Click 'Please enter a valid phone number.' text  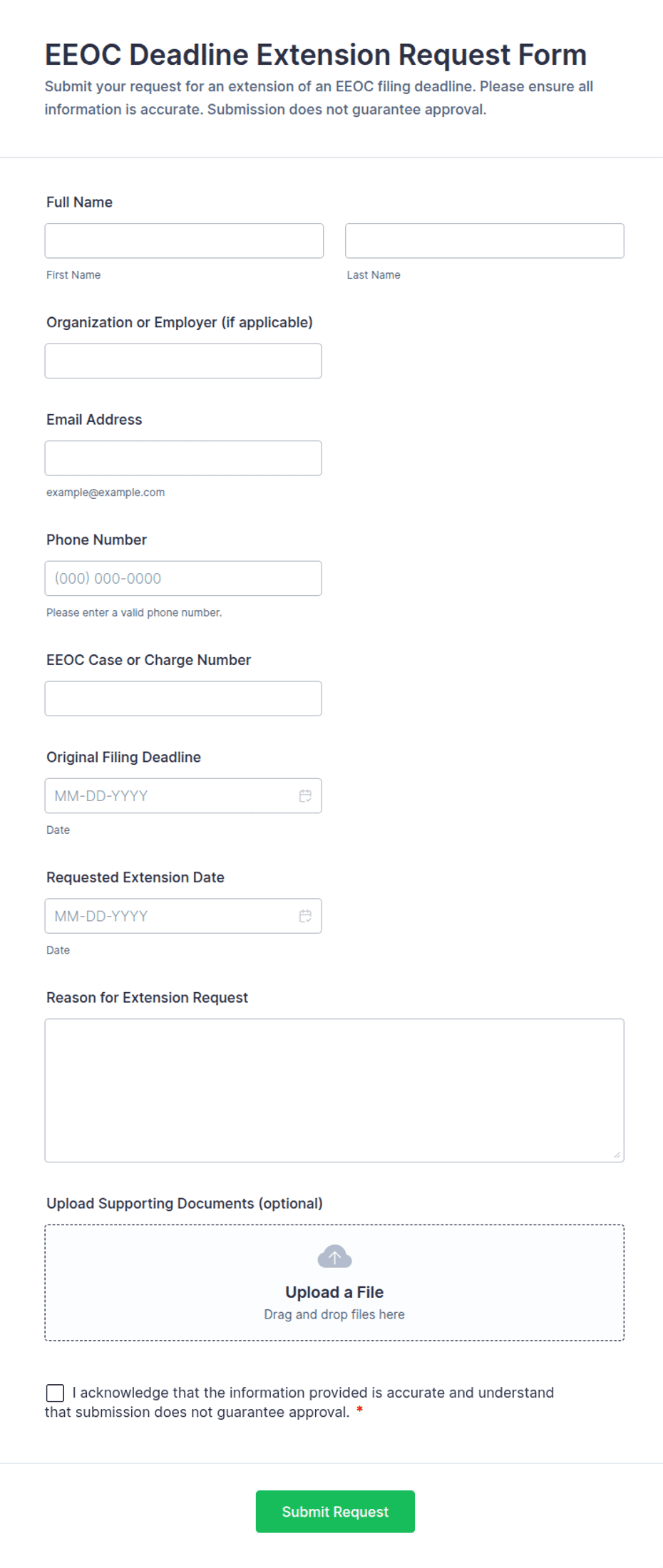(134, 613)
